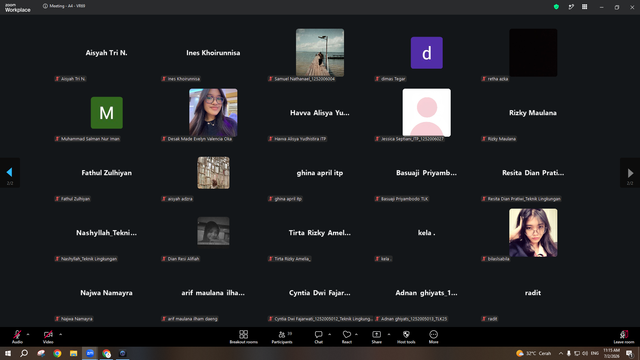Open the Chat panel
This screenshot has width=640, height=360.
[318, 337]
